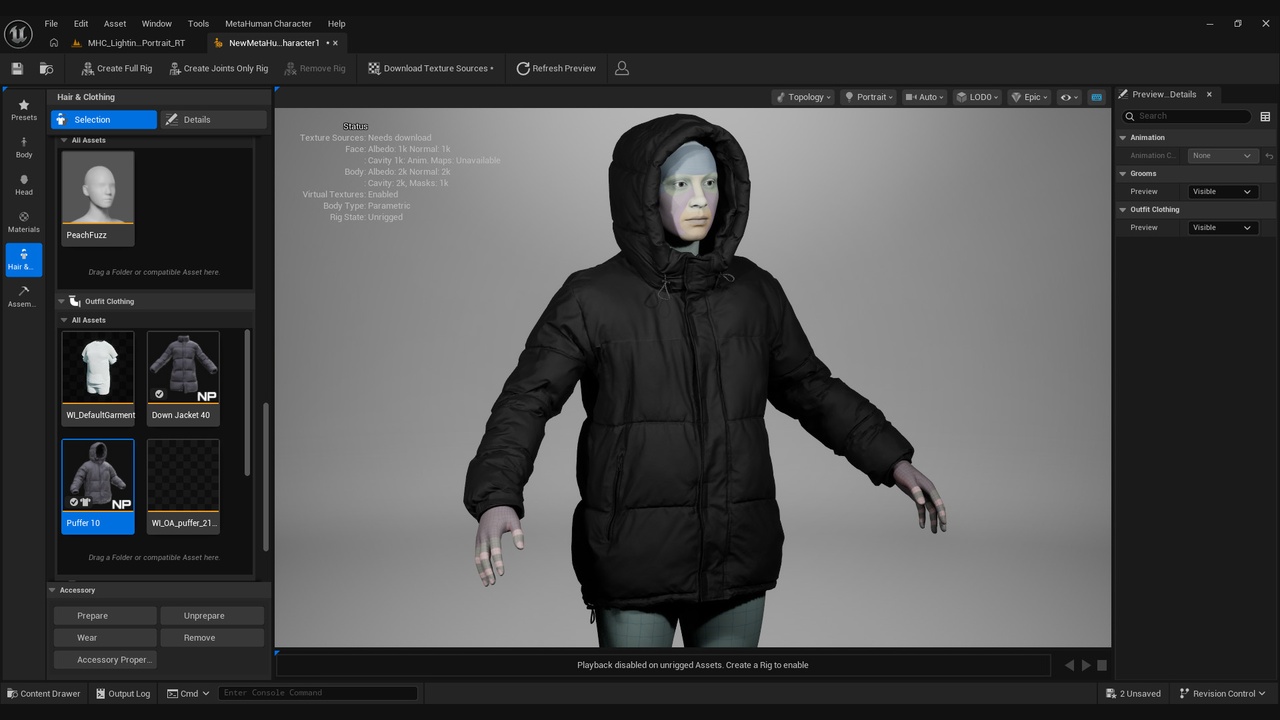Click the Remove button in Accessory
Image resolution: width=1280 pixels, height=720 pixels.
(x=211, y=637)
